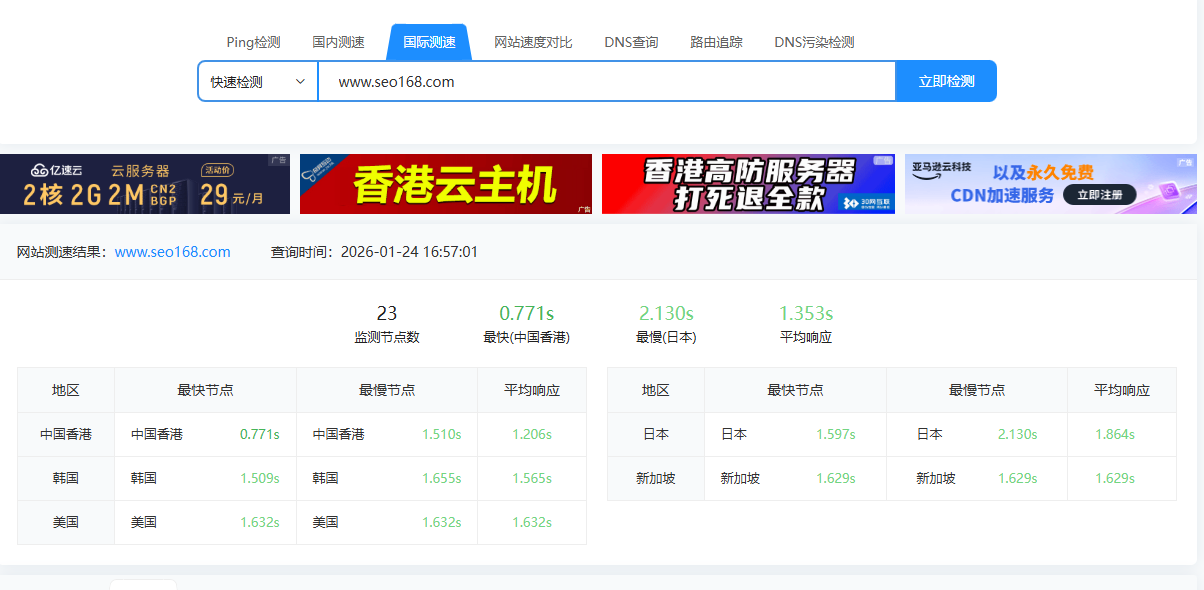Go to DNS查询 tab
Screen dimensions: 1204x590
click(631, 42)
